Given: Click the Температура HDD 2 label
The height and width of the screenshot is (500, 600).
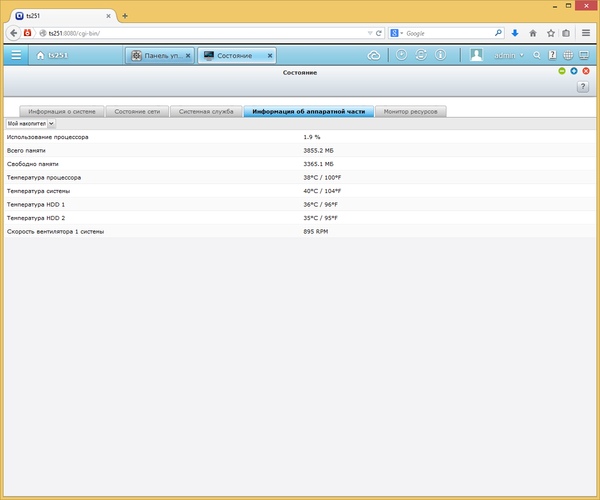Looking at the screenshot, I should (36, 218).
